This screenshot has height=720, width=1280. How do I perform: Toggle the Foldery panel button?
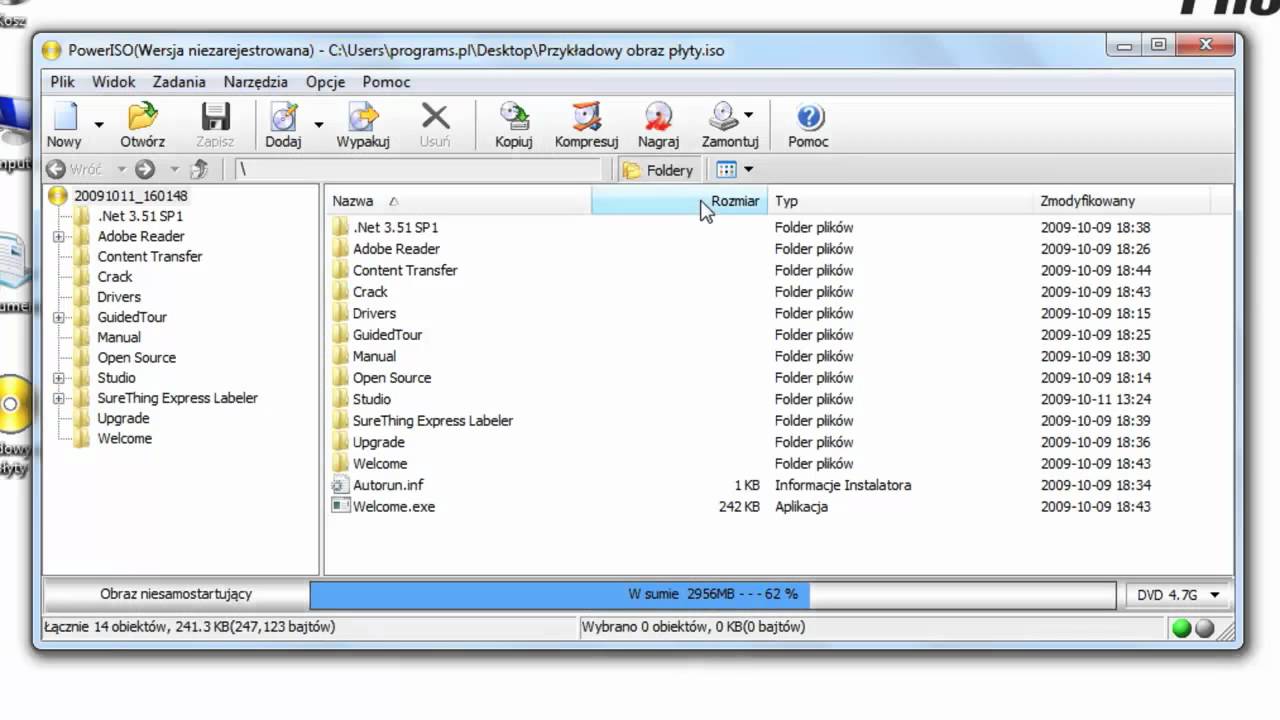(658, 170)
